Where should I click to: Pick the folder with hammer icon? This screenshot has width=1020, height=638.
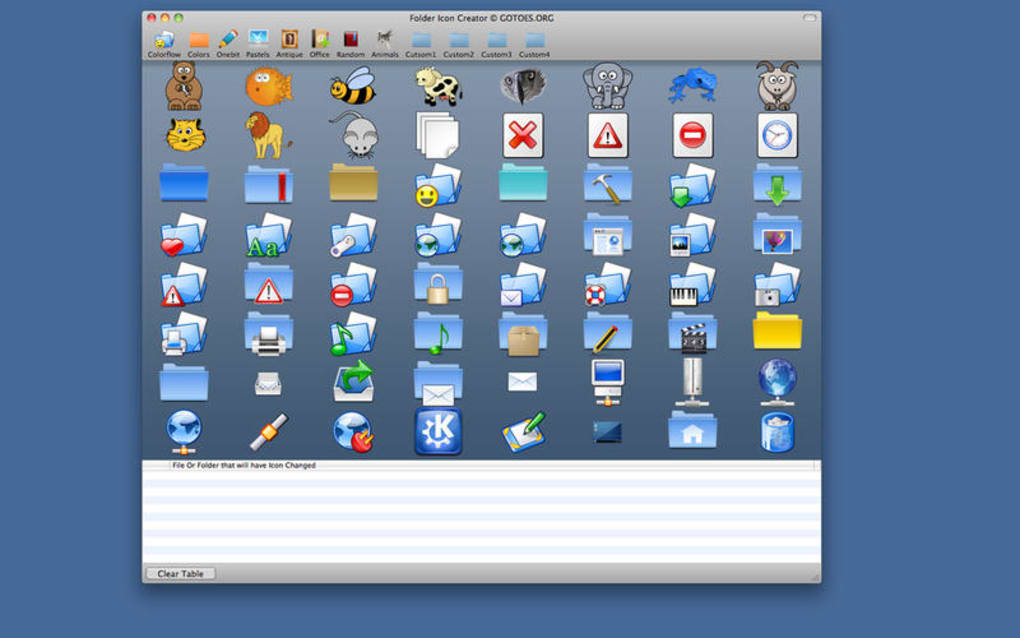click(607, 183)
